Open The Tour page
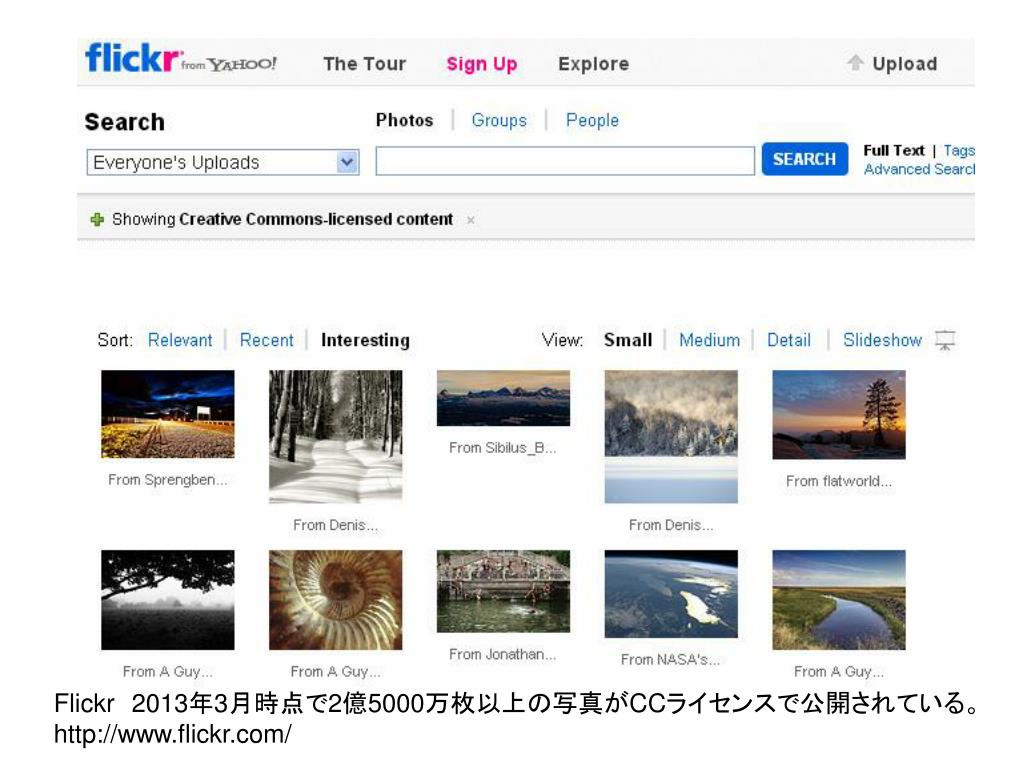Image resolution: width=1024 pixels, height=768 pixels. (x=364, y=64)
